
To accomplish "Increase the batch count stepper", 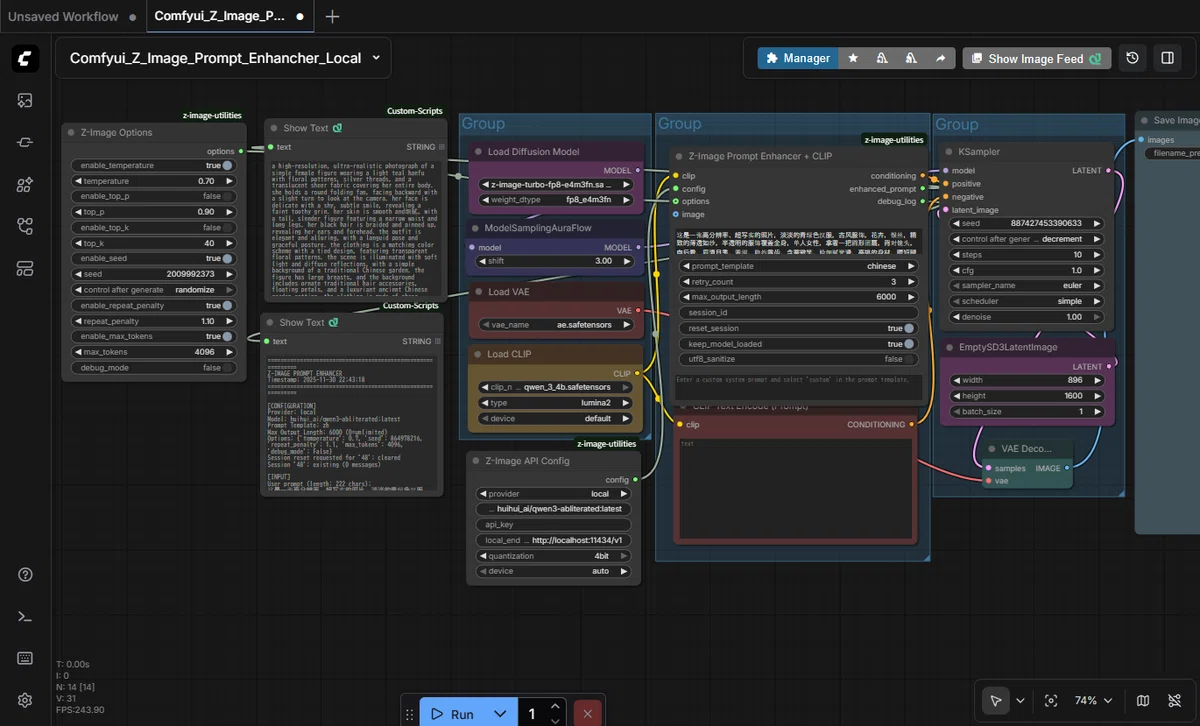I will (556, 707).
